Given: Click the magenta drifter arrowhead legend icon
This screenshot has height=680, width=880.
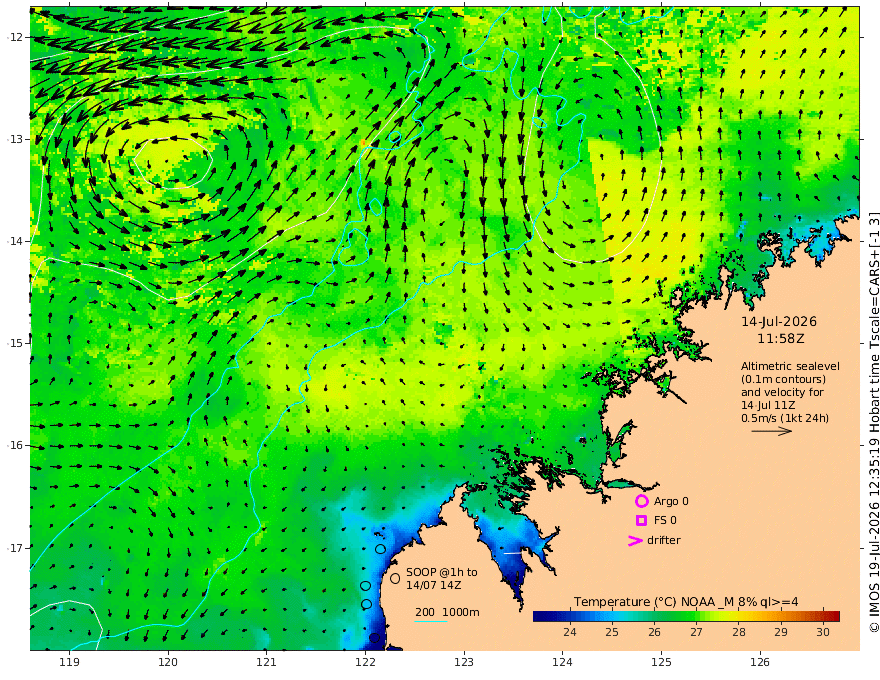Looking at the screenshot, I should tap(635, 540).
